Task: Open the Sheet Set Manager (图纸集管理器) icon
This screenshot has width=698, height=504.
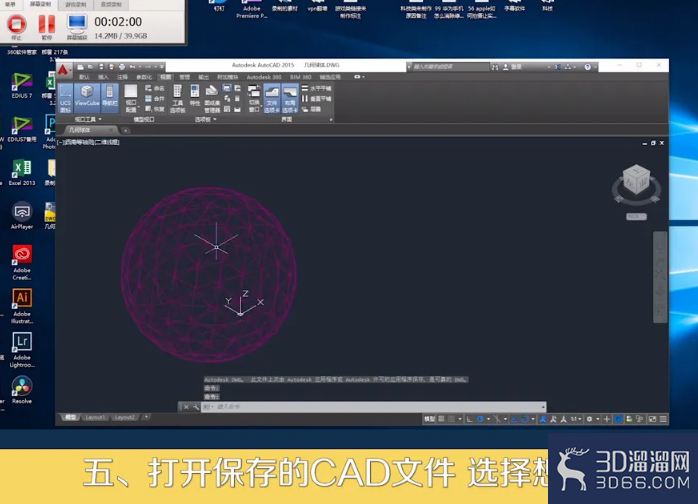Action: click(212, 98)
